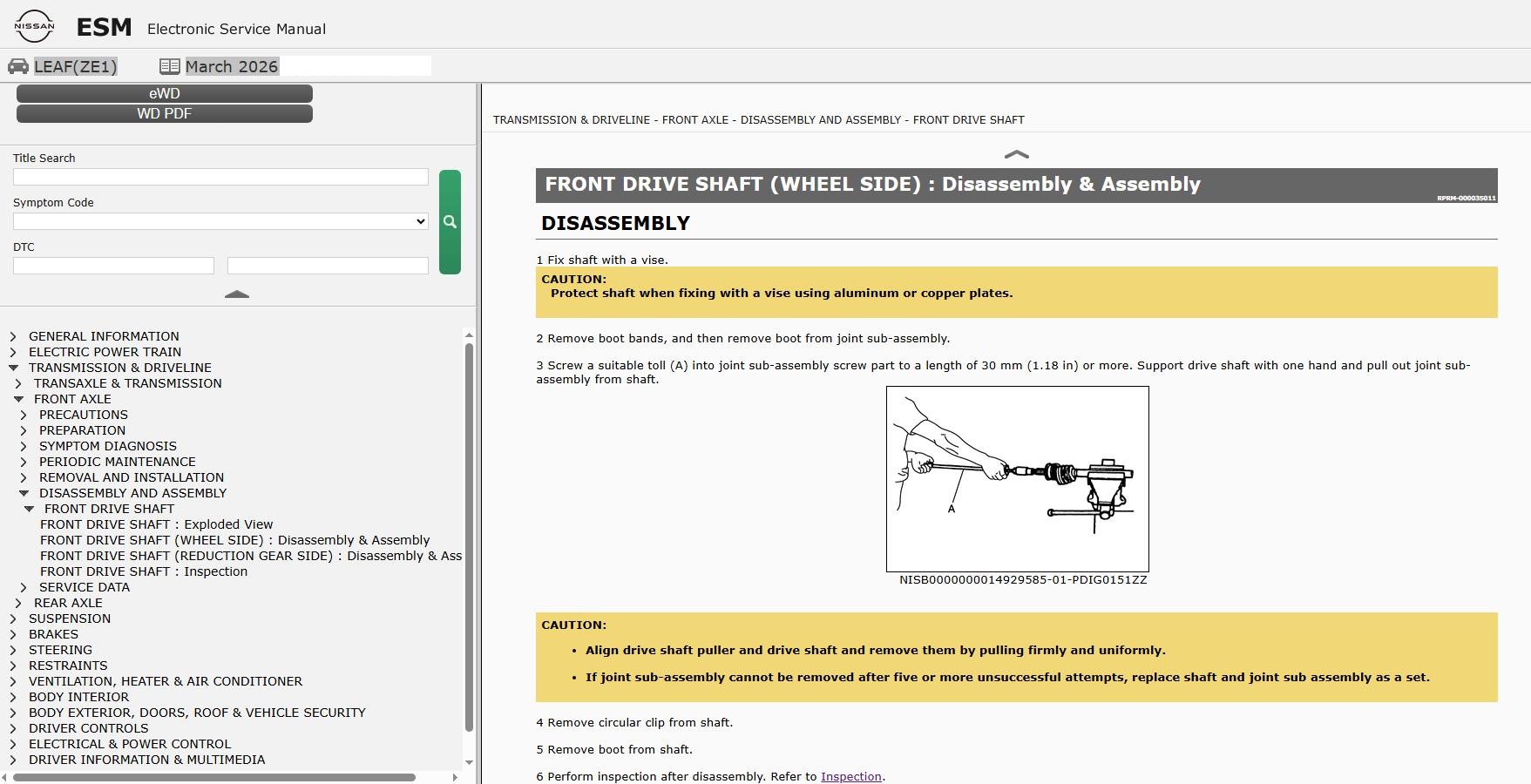Expand REMOVAL AND INSTALLATION tree node

(24, 477)
